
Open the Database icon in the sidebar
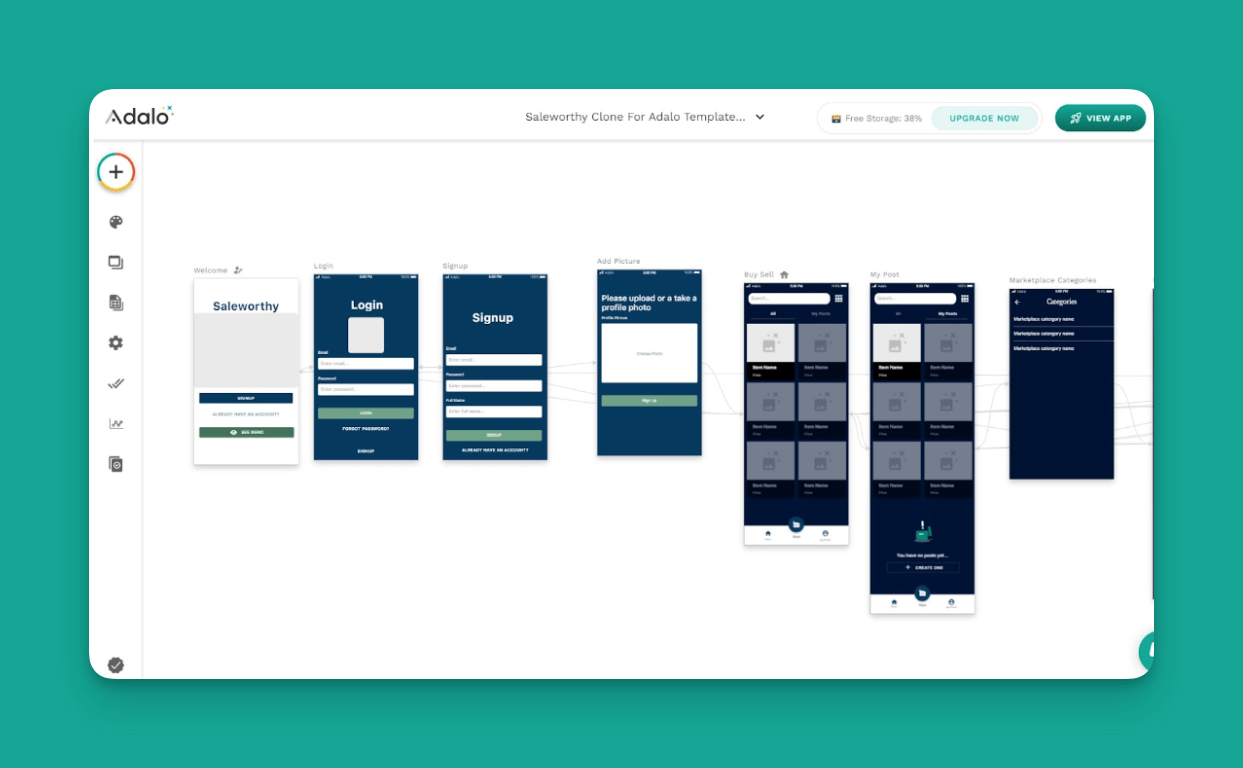coord(115,302)
